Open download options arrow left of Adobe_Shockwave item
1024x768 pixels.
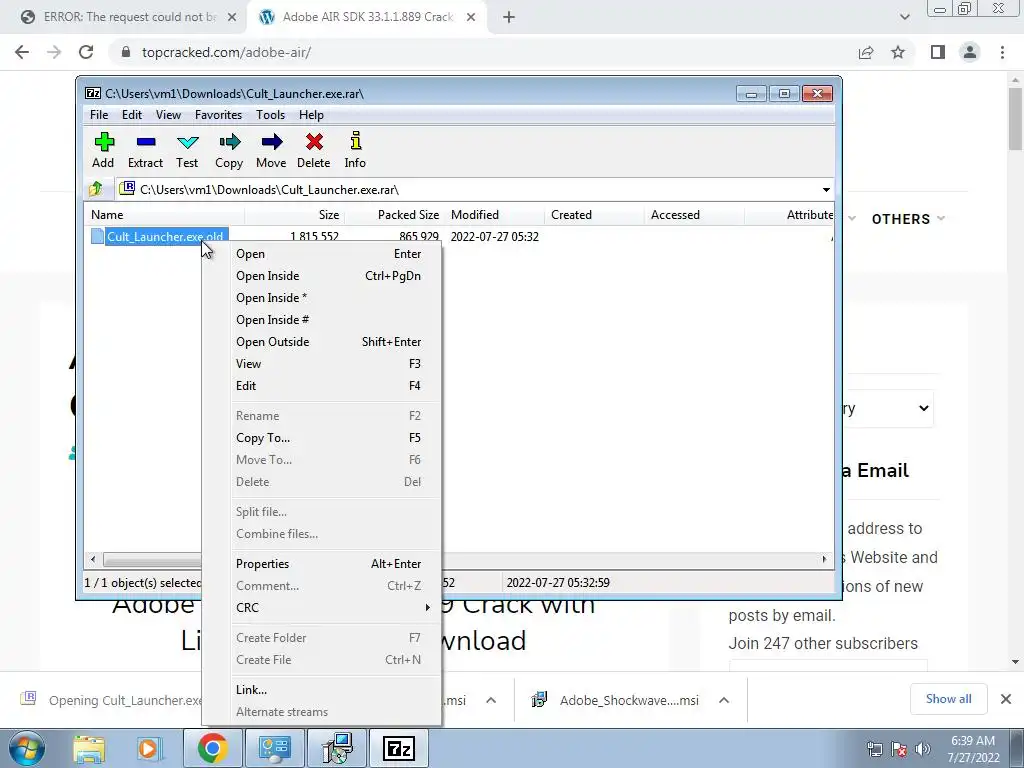[491, 700]
